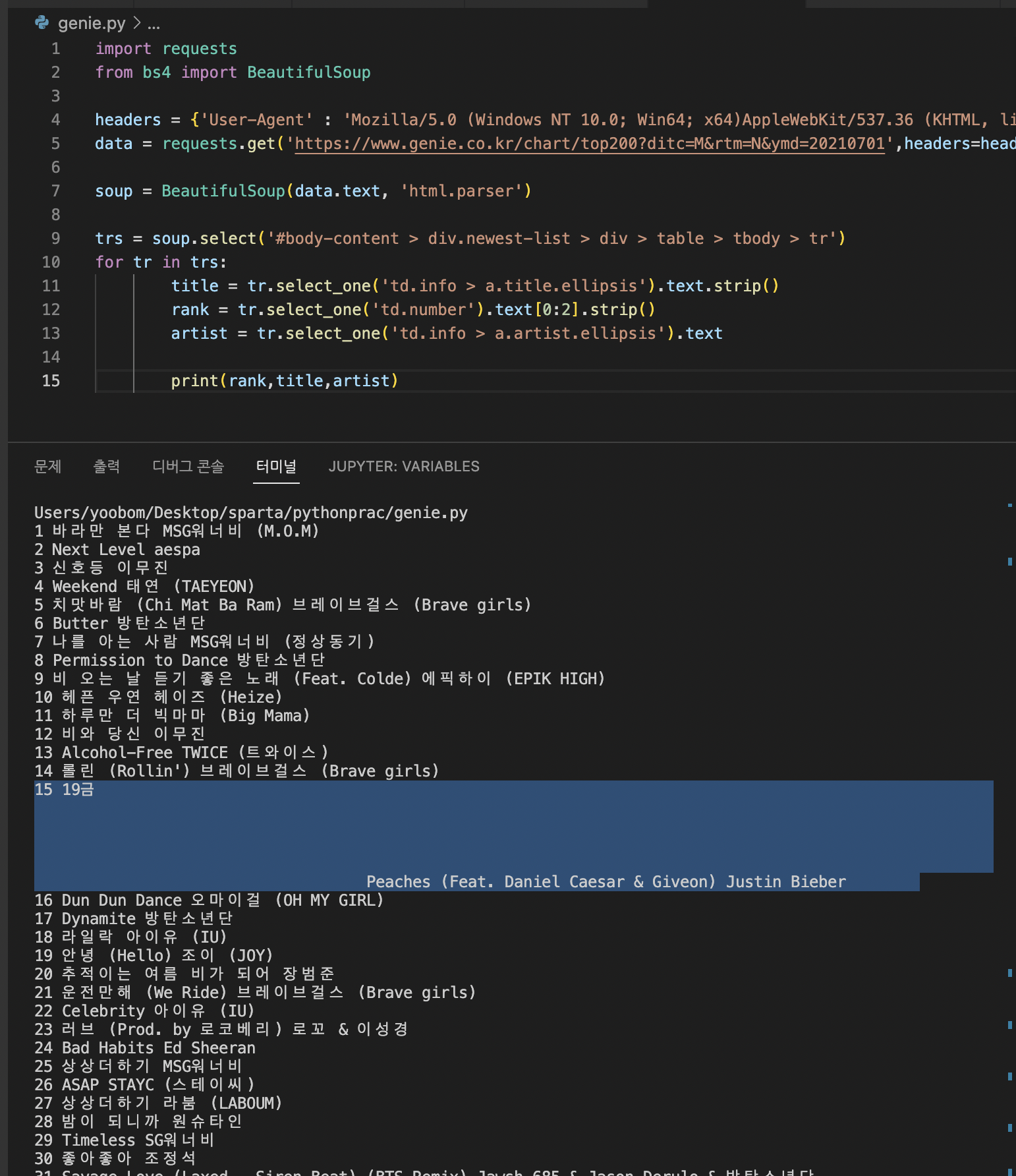
Task: Open the JUPYTER: VARIABLES panel tab
Action: coord(404,467)
